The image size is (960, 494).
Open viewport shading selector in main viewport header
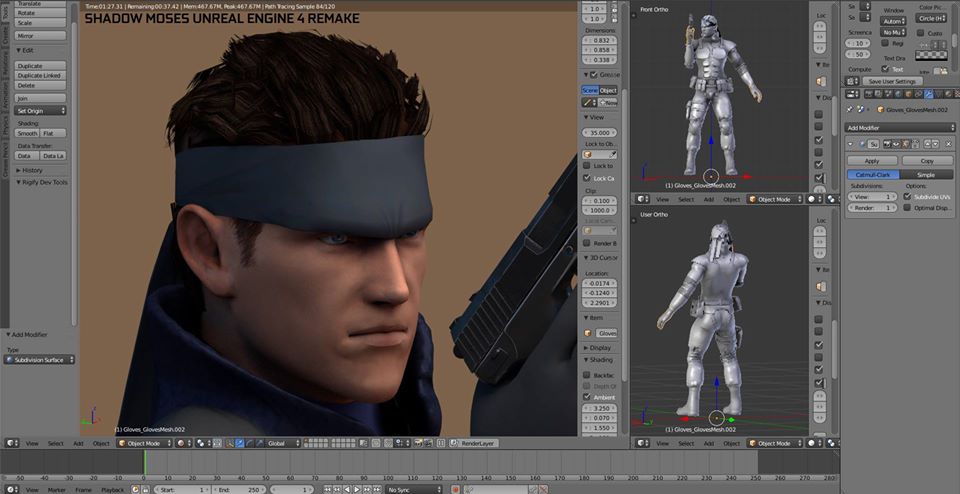coord(184,443)
